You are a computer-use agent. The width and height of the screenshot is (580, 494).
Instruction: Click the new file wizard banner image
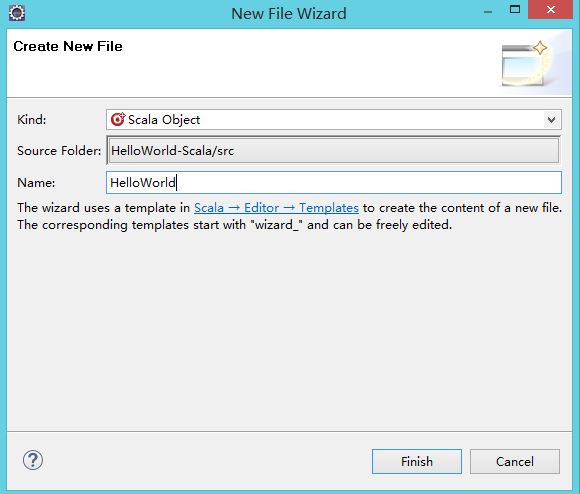coord(526,63)
